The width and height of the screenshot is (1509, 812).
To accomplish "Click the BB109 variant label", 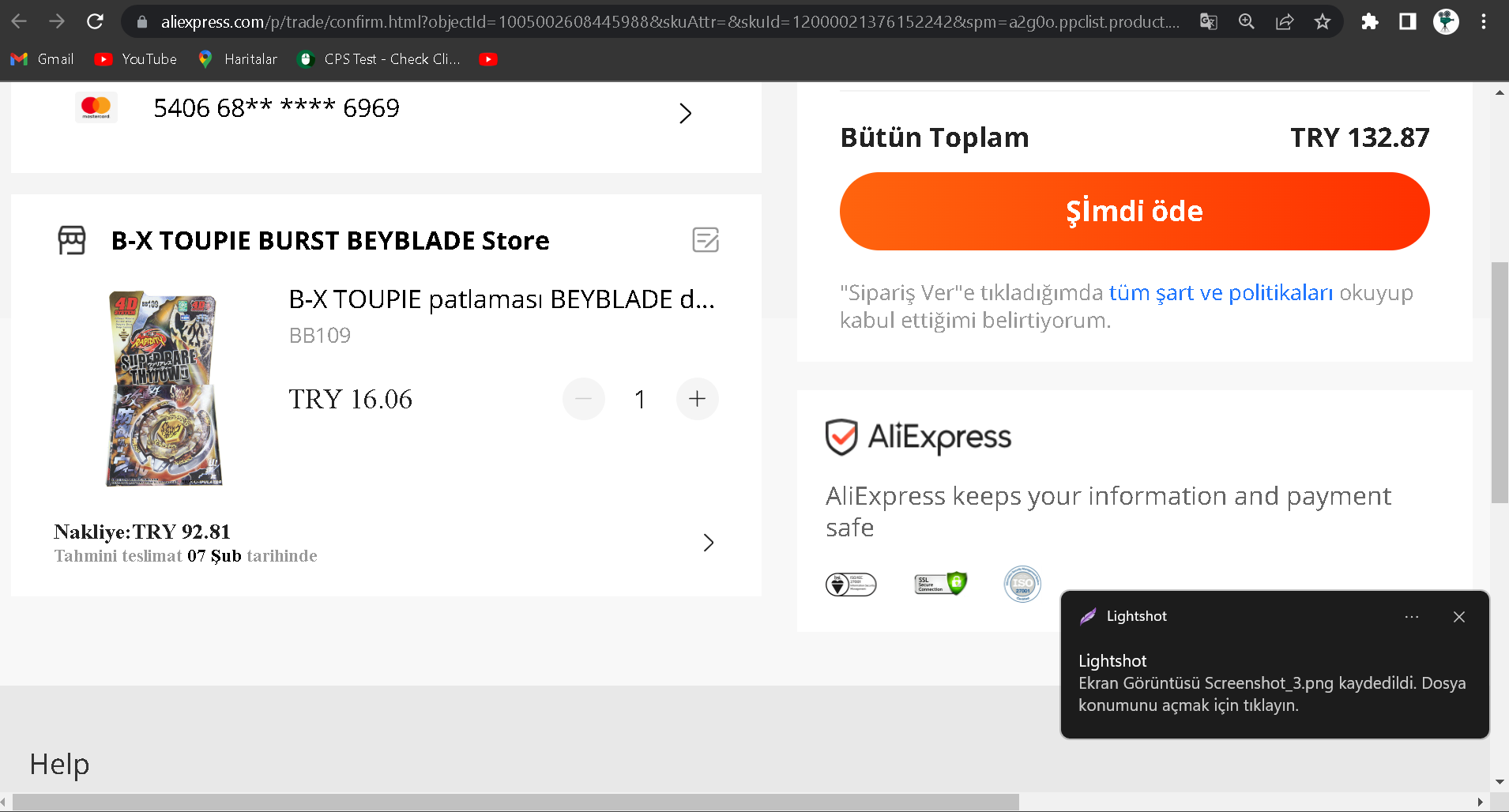I will (x=320, y=336).
